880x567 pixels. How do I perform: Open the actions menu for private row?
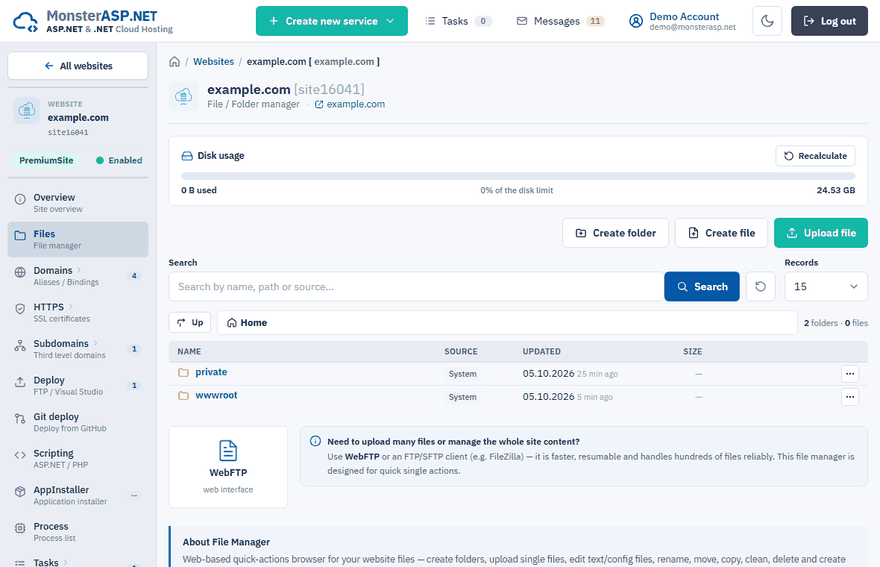[x=850, y=374]
